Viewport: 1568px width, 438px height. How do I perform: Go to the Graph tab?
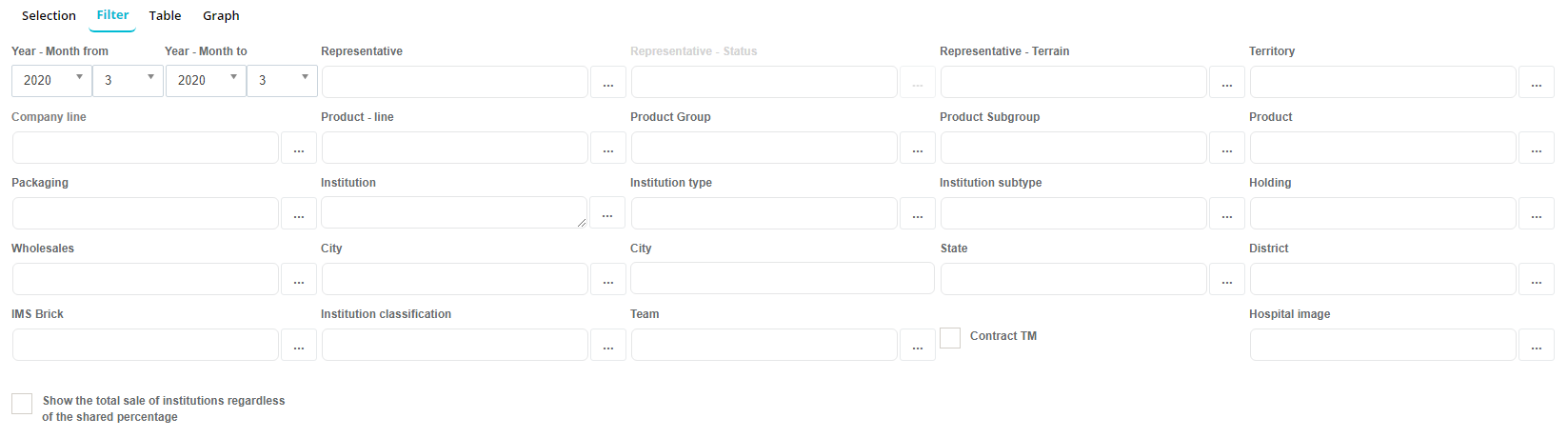coord(221,16)
